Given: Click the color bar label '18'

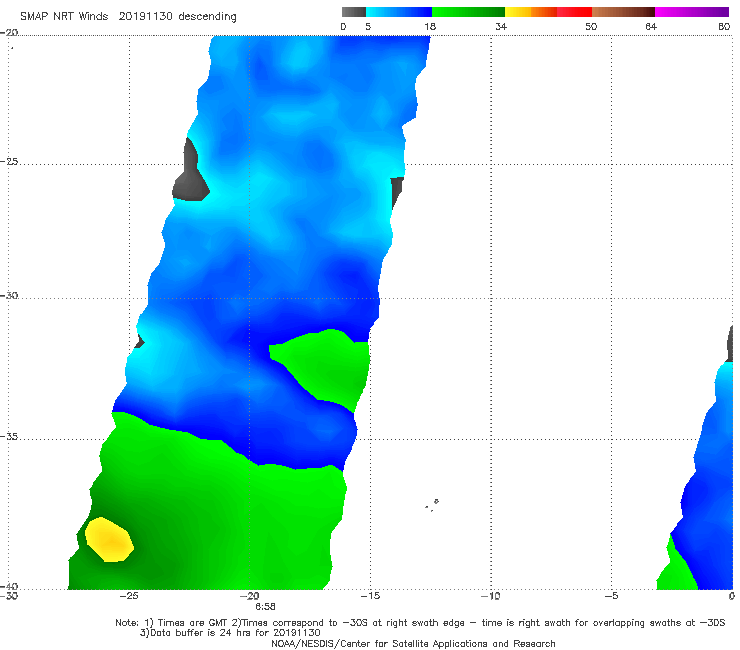Looking at the screenshot, I should tap(430, 26).
